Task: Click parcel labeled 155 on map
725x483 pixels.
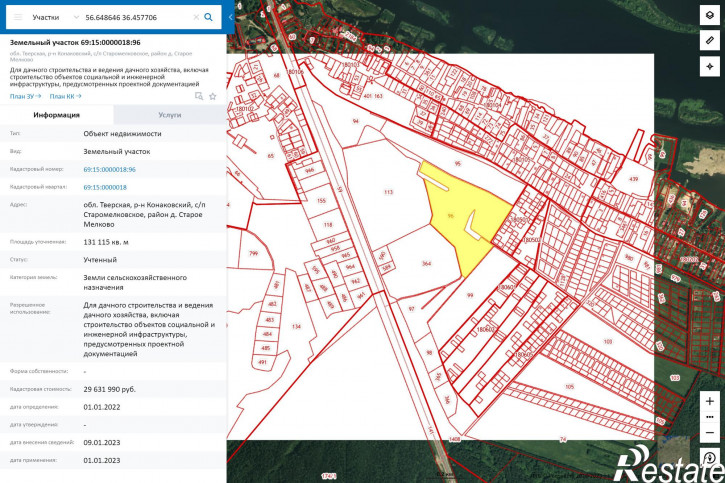Action: (321, 201)
